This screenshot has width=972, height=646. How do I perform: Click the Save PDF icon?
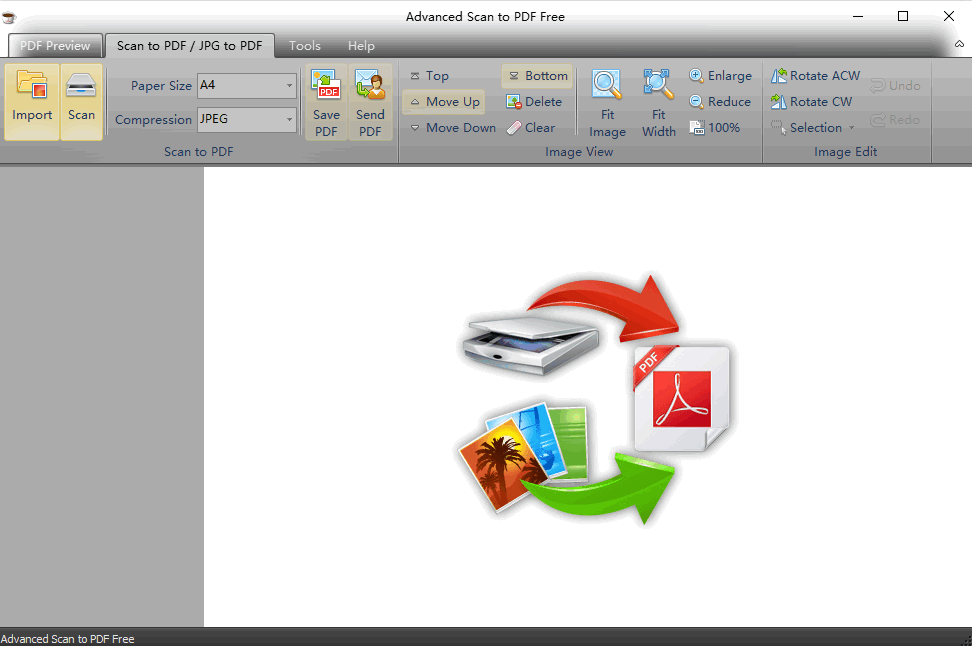(x=326, y=102)
